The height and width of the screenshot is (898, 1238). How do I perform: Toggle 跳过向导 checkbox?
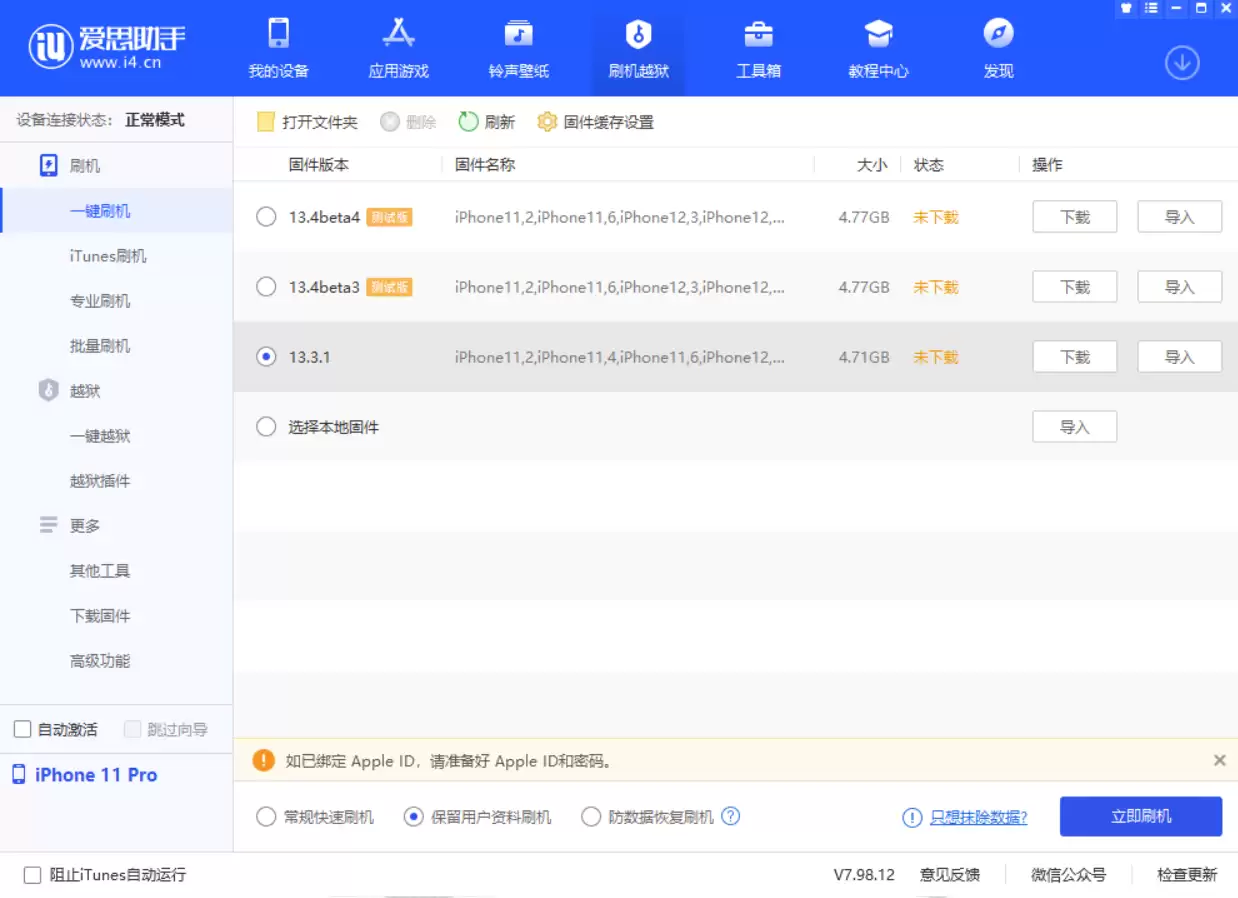(x=132, y=729)
